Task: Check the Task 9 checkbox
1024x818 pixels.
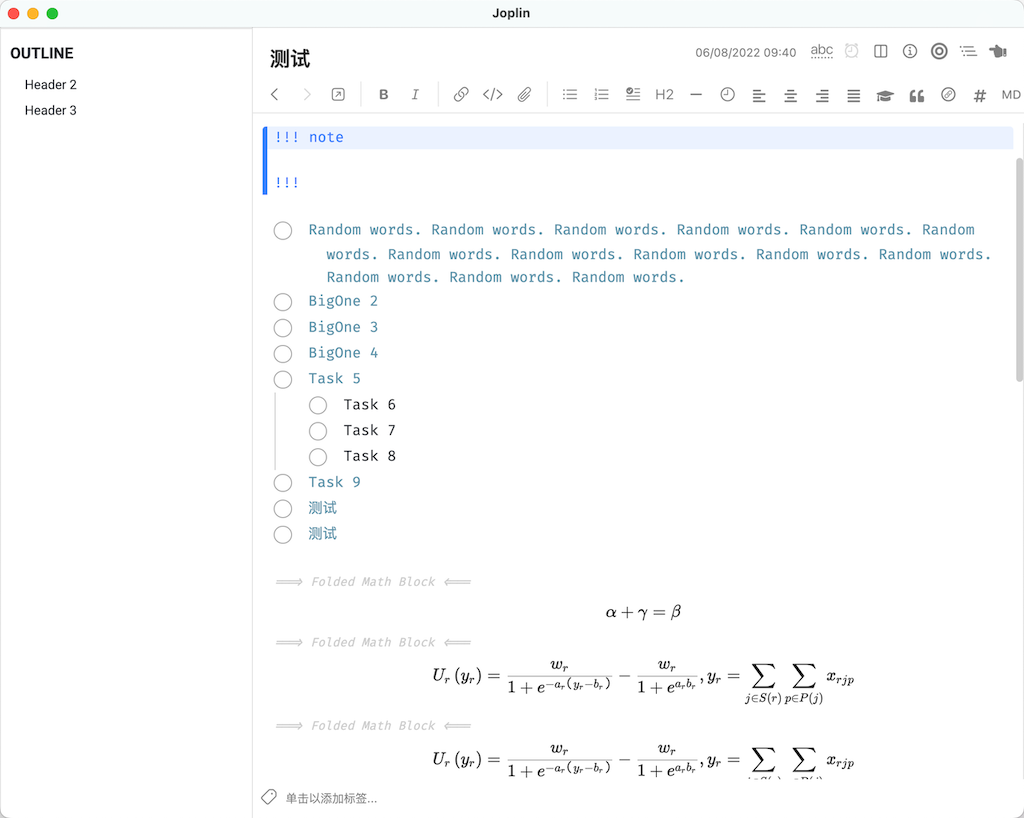Action: click(x=283, y=483)
